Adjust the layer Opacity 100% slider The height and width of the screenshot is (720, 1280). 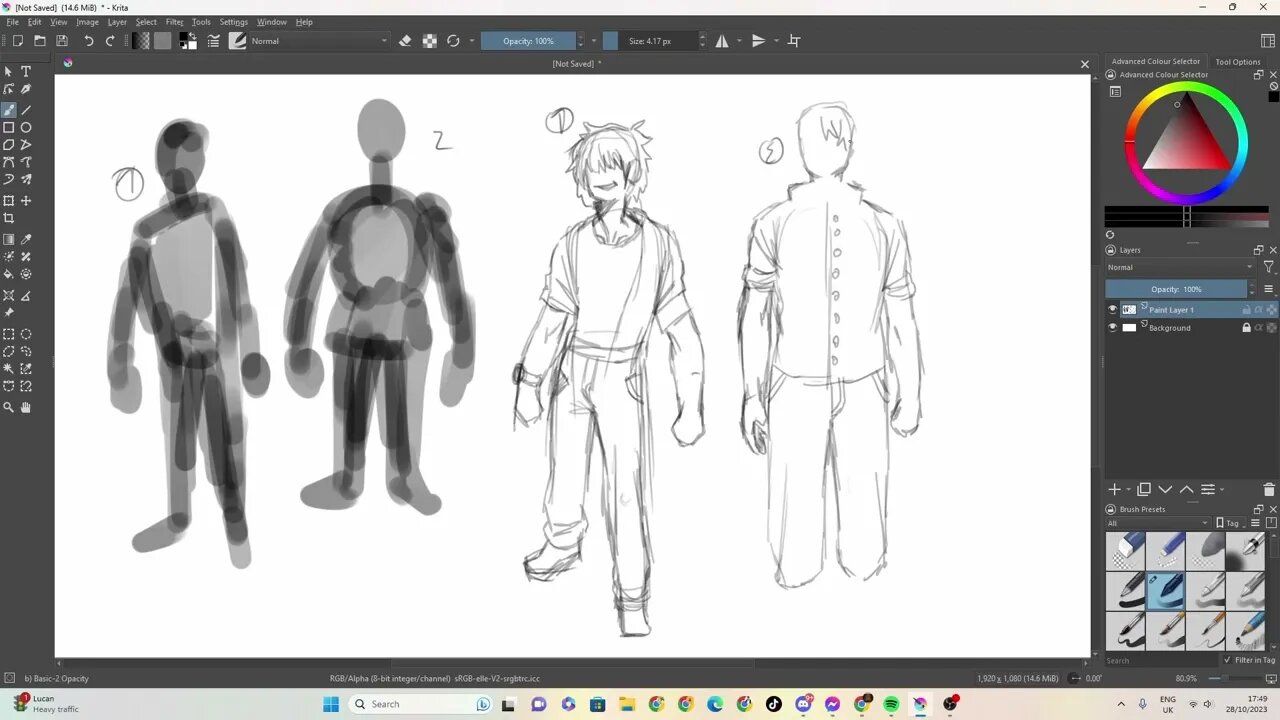click(x=1176, y=289)
